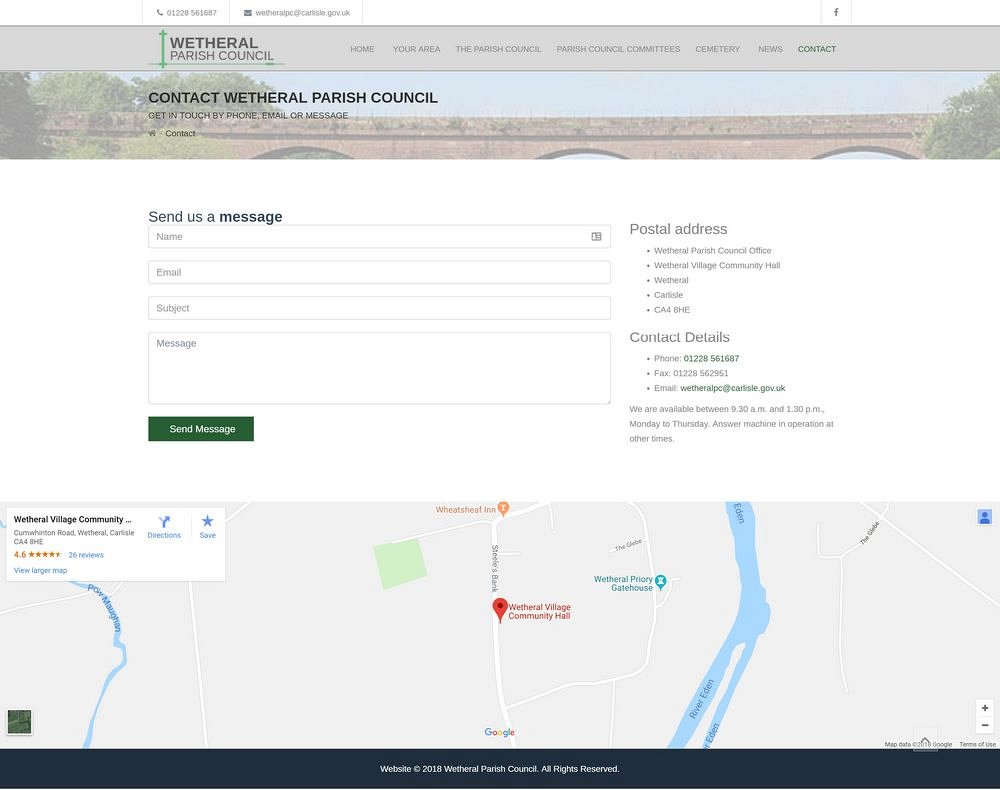Open the Facebook page icon
1000x790 pixels.
[836, 12]
